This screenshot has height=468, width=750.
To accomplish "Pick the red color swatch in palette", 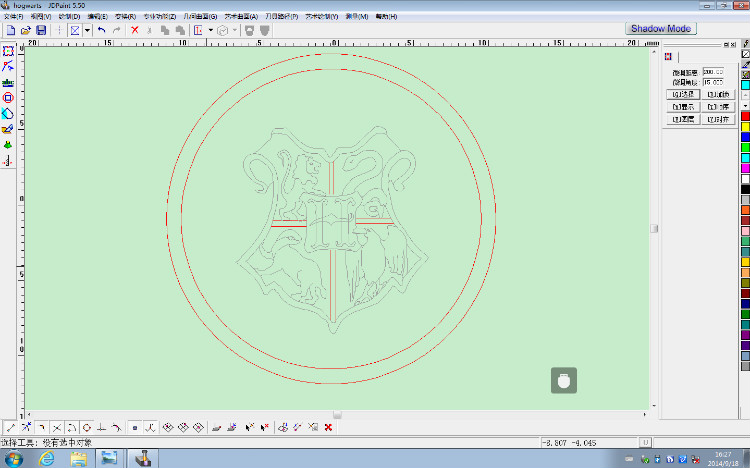I will click(x=745, y=117).
